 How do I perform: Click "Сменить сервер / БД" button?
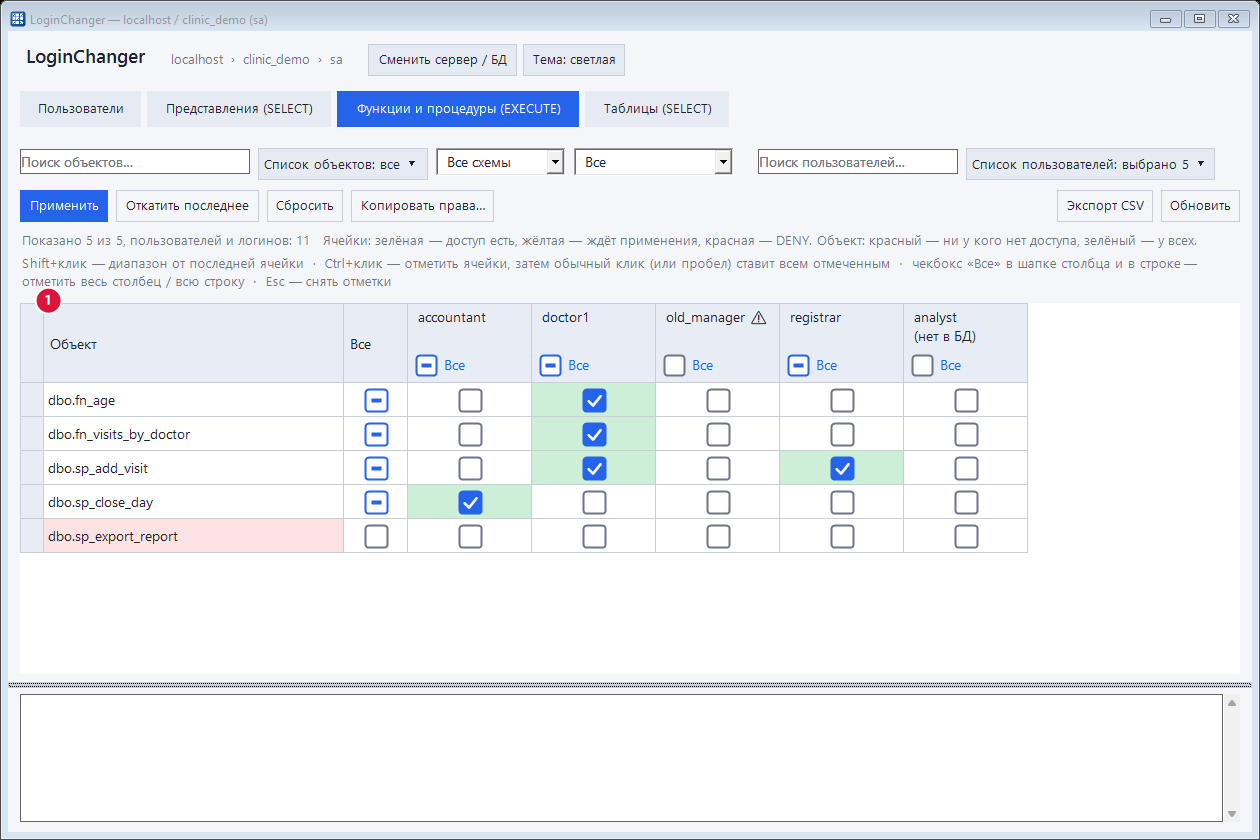(x=442, y=60)
